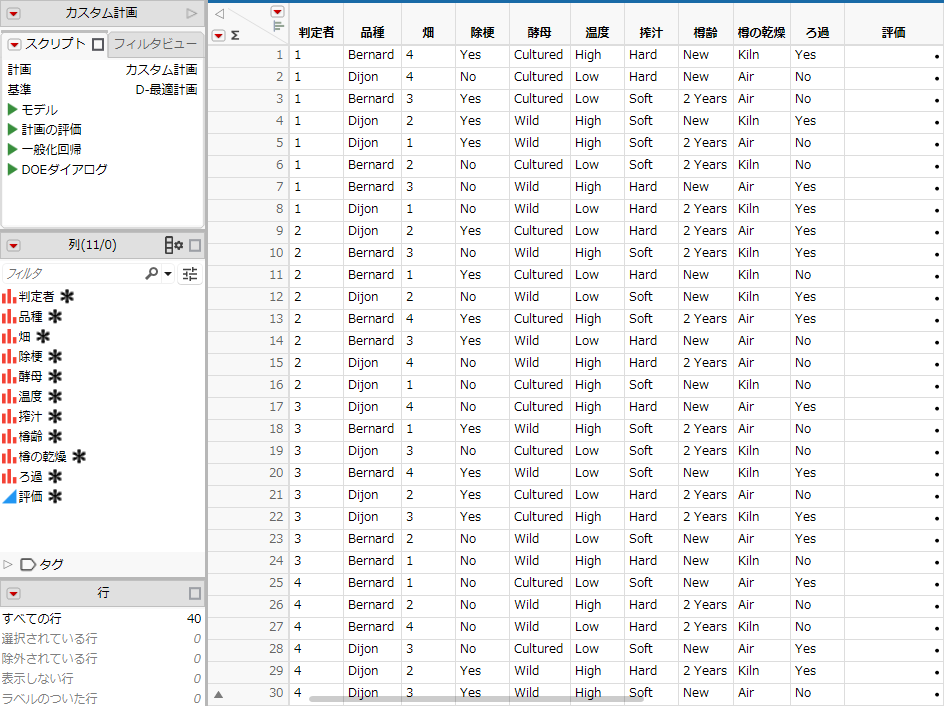Select the ろ過 column in the list

point(30,477)
